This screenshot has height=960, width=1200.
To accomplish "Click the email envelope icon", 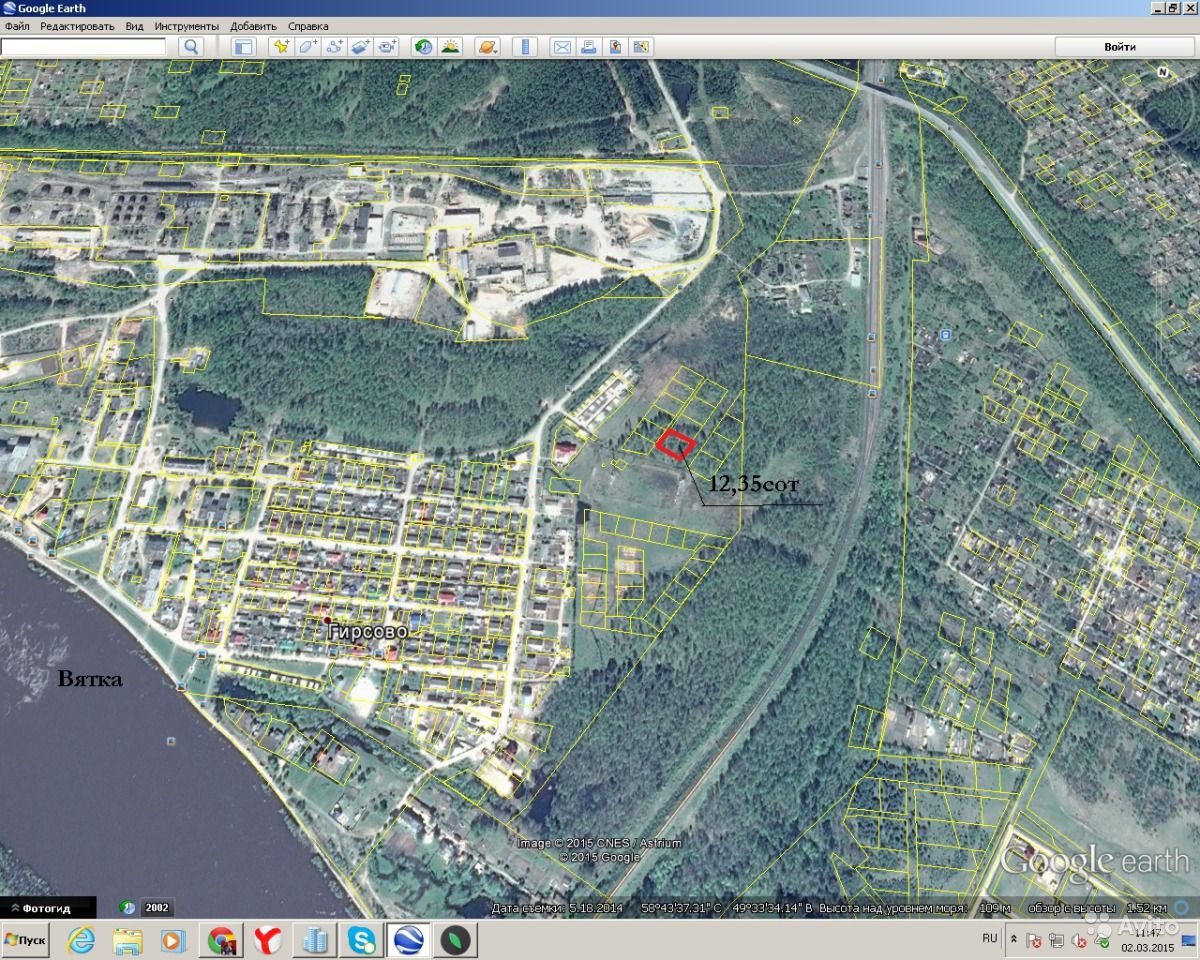I will click(x=562, y=46).
